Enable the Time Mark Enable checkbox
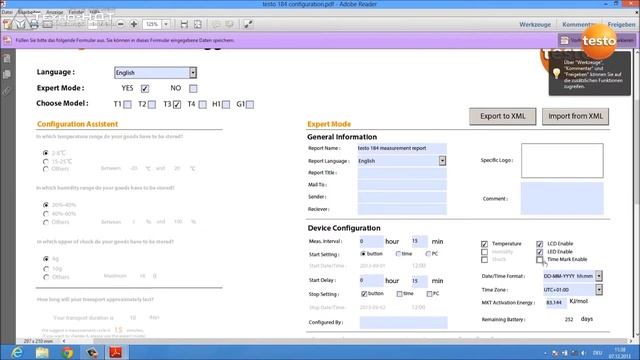Screen dimensions: 640x360 [x=540, y=260]
